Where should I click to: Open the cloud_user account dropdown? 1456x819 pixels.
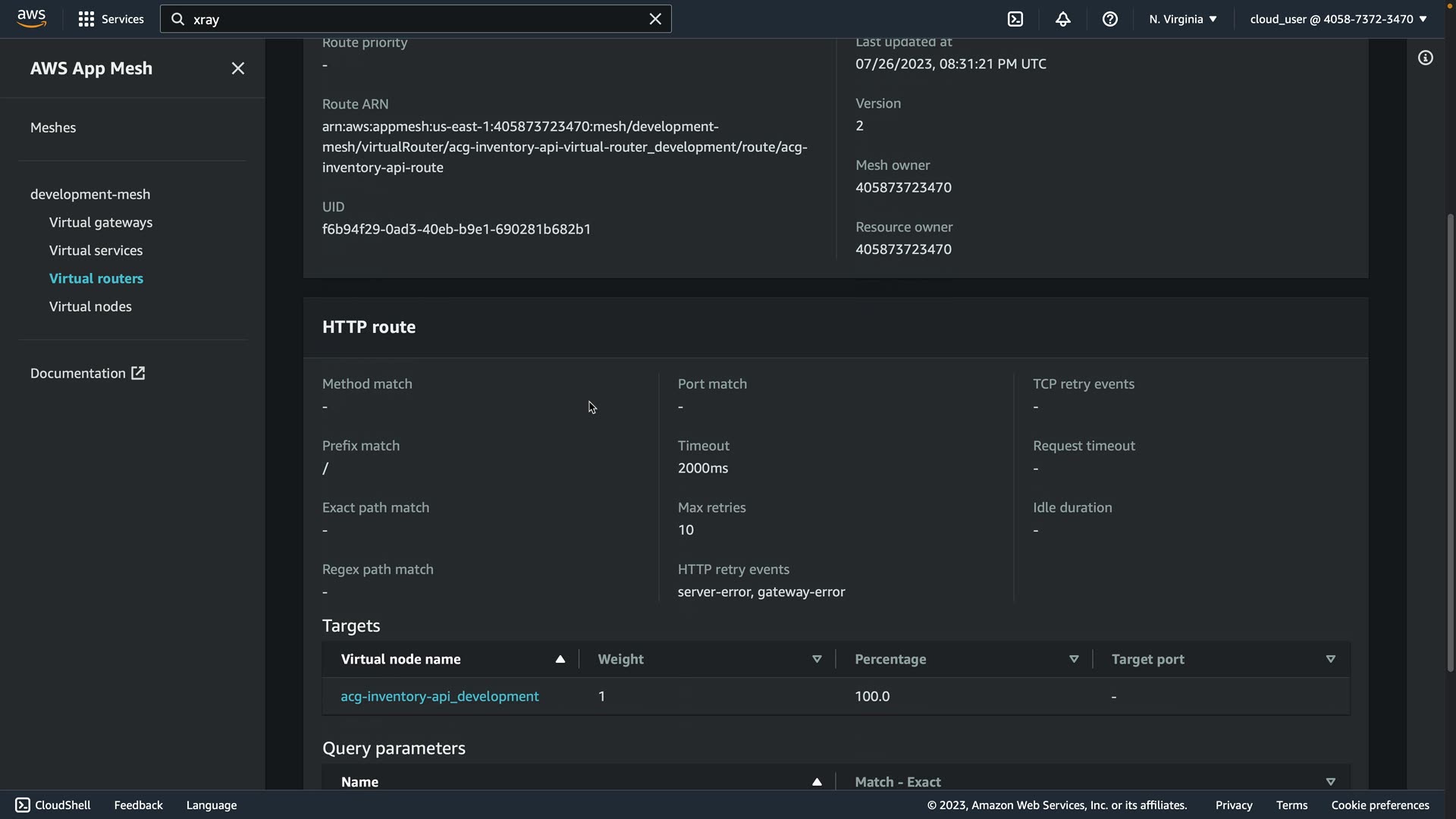tap(1338, 19)
